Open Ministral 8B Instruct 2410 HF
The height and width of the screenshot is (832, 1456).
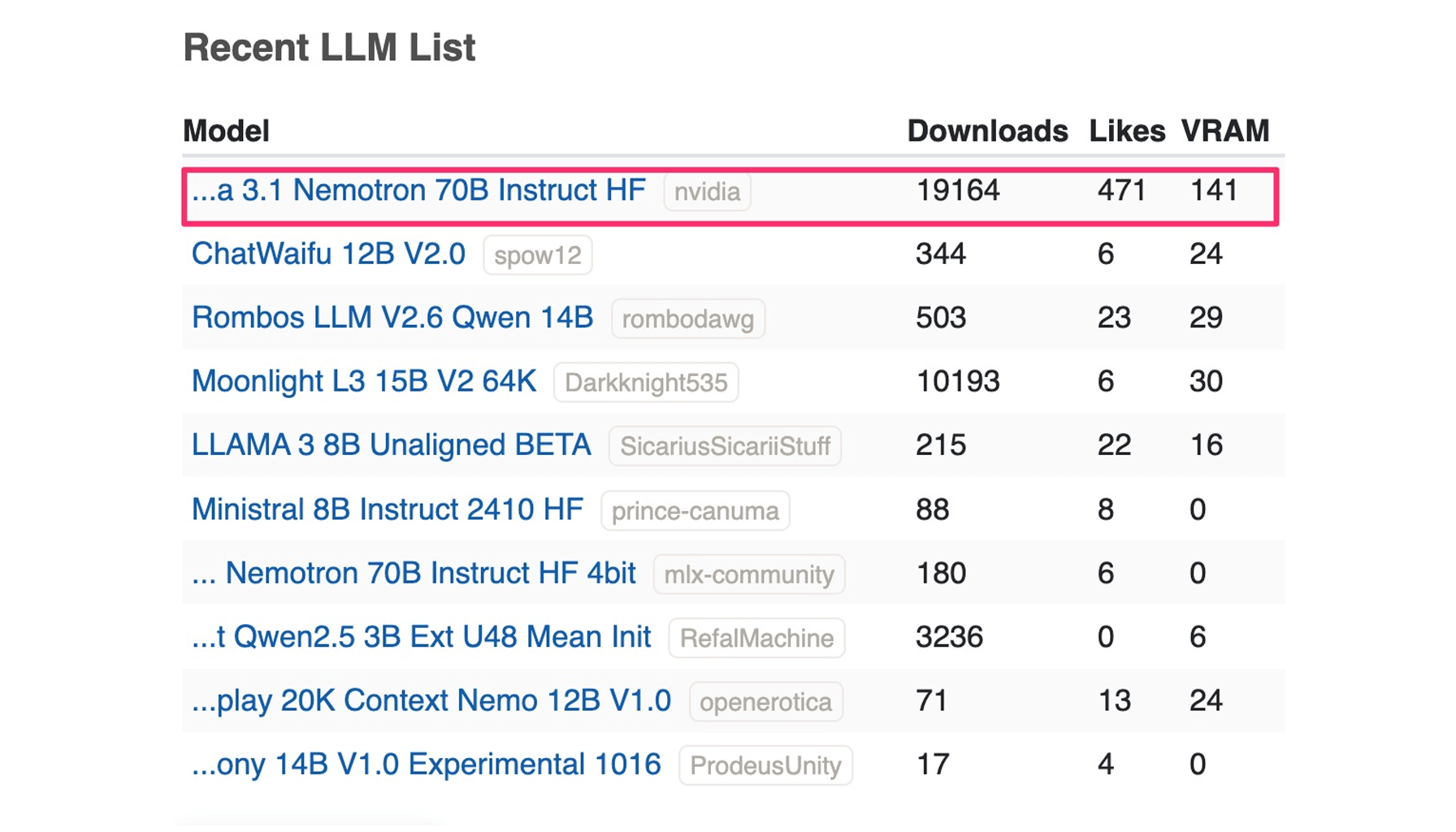click(x=388, y=509)
